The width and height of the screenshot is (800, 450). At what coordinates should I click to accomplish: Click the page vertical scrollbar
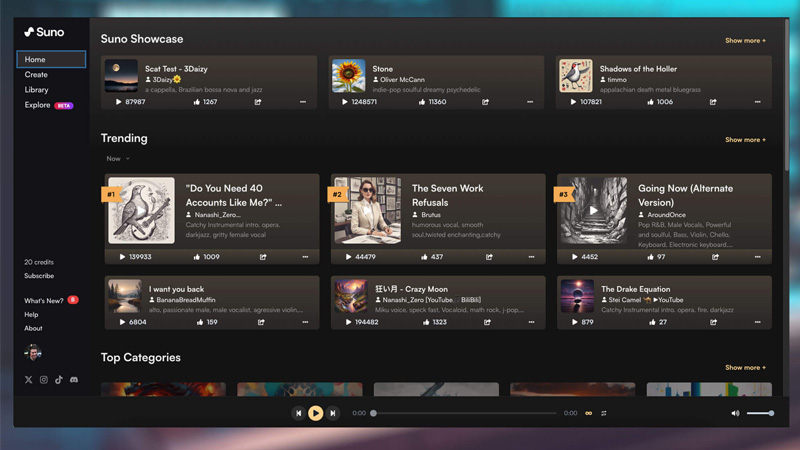click(787, 97)
